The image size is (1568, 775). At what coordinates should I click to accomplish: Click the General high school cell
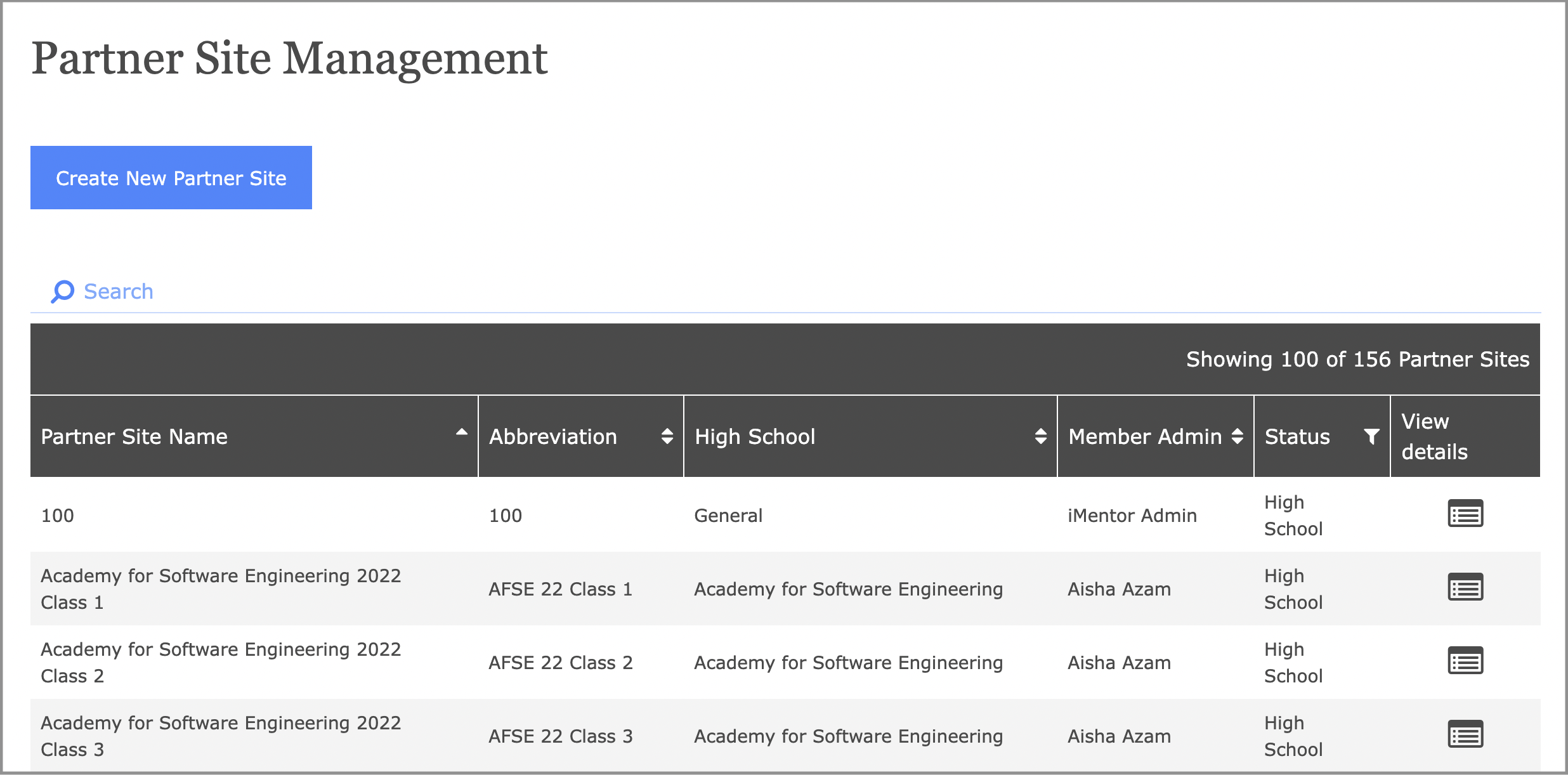coord(728,516)
